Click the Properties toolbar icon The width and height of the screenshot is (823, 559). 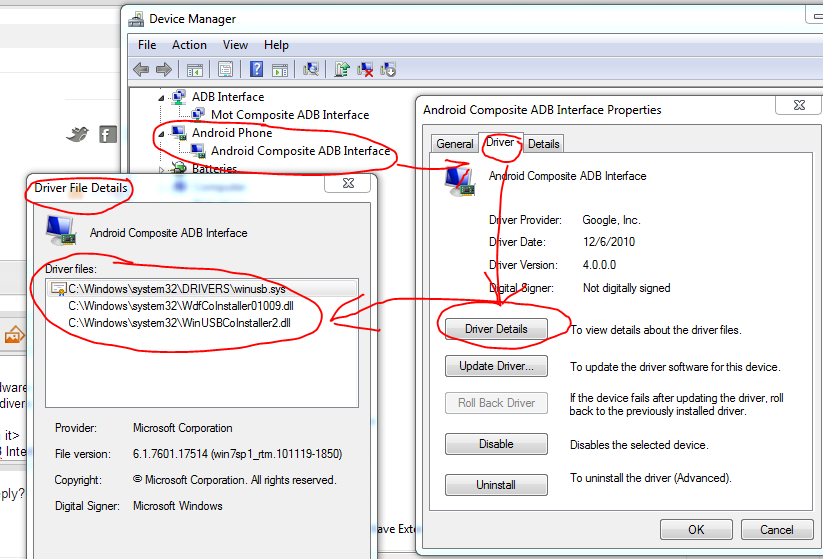click(226, 69)
